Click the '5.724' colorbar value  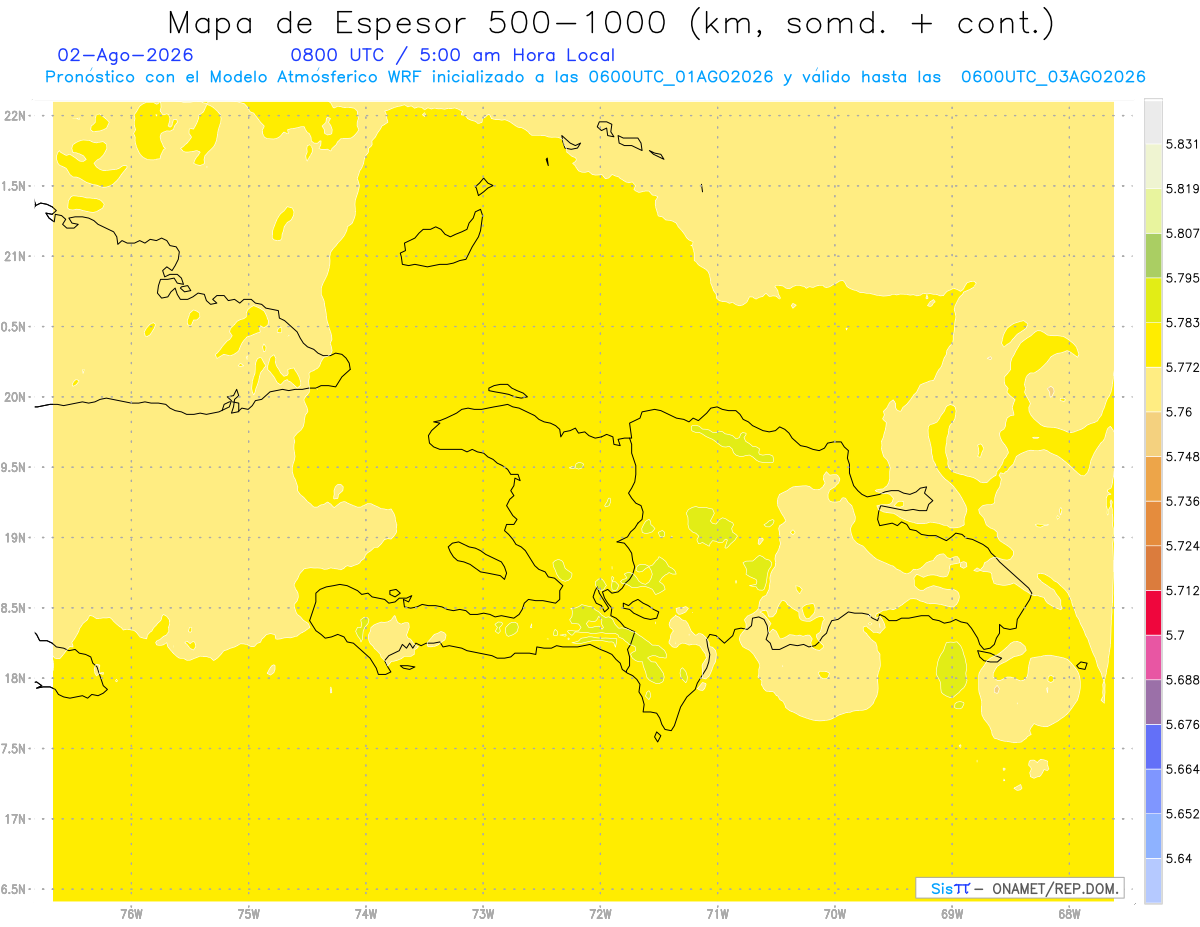pyautogui.click(x=1182, y=546)
